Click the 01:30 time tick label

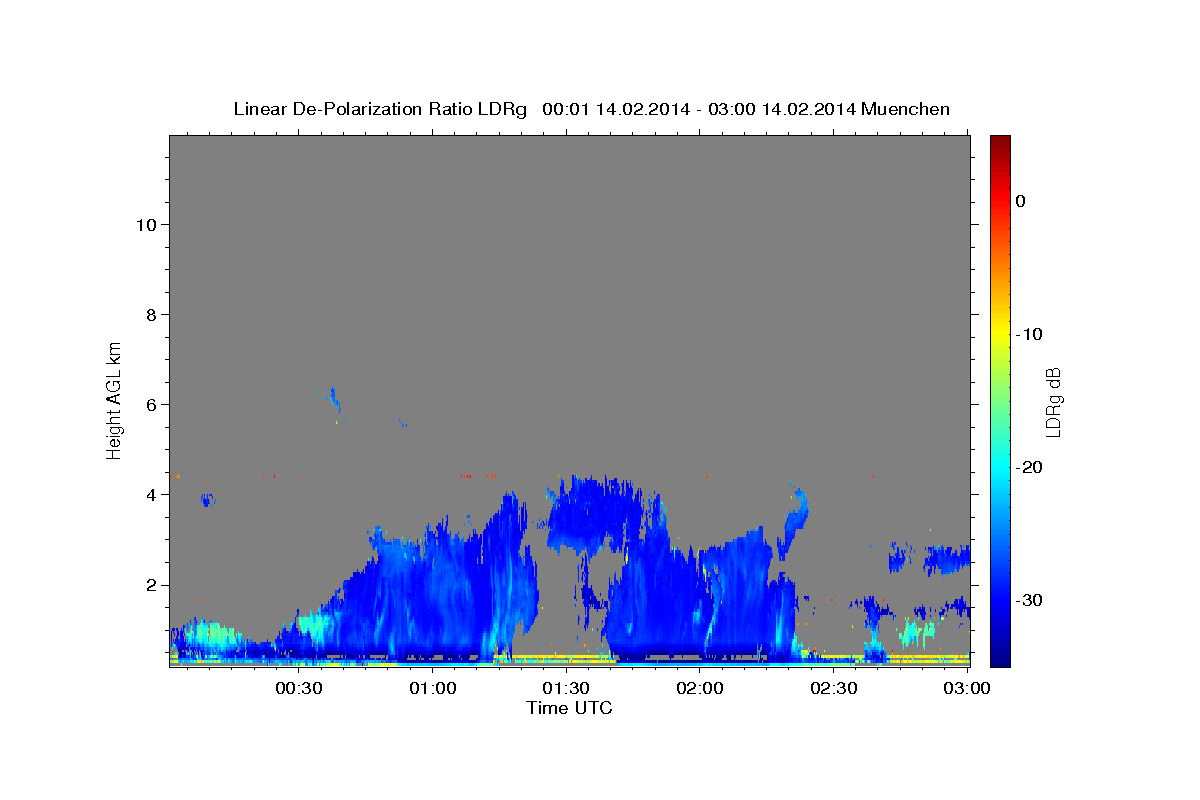566,688
